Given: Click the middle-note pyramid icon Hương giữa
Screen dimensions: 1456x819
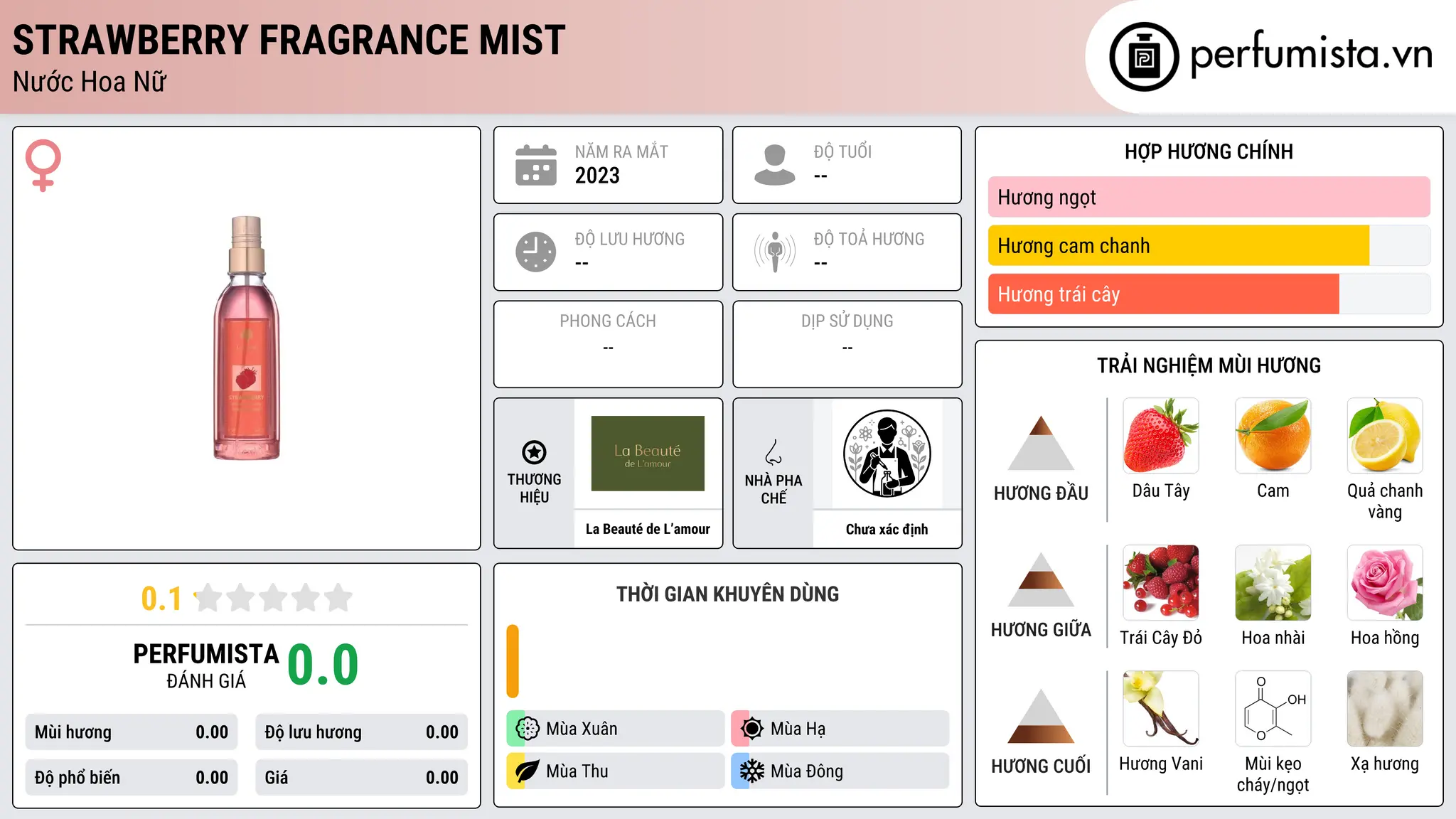Looking at the screenshot, I should [1042, 580].
